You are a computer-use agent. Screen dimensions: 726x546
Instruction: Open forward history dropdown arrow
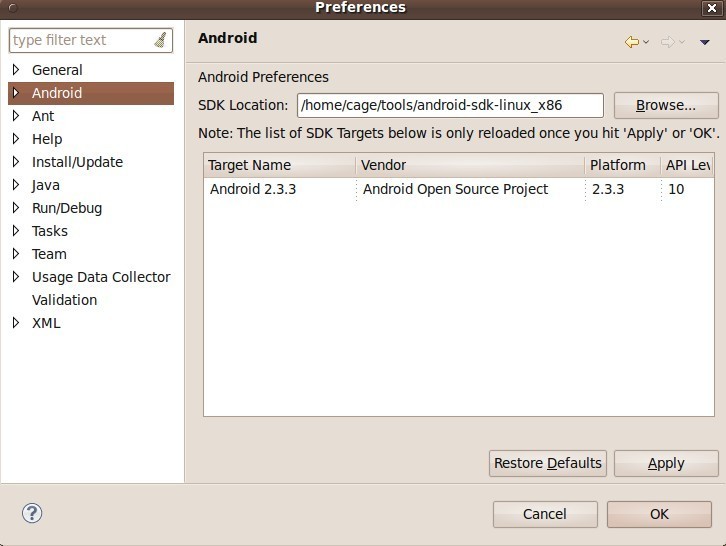pyautogui.click(x=682, y=42)
